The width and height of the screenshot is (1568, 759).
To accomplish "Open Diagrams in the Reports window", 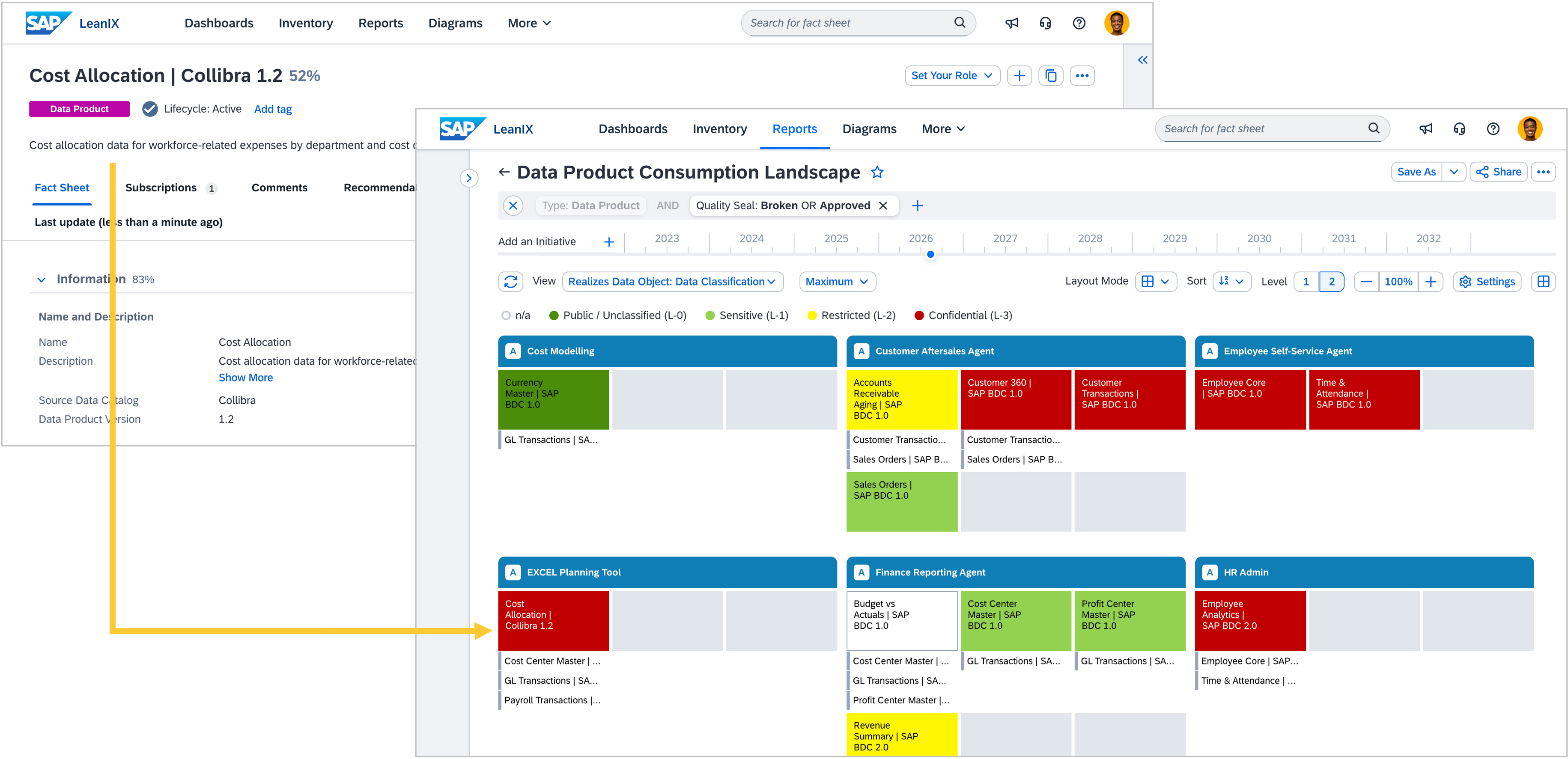I will pyautogui.click(x=869, y=128).
